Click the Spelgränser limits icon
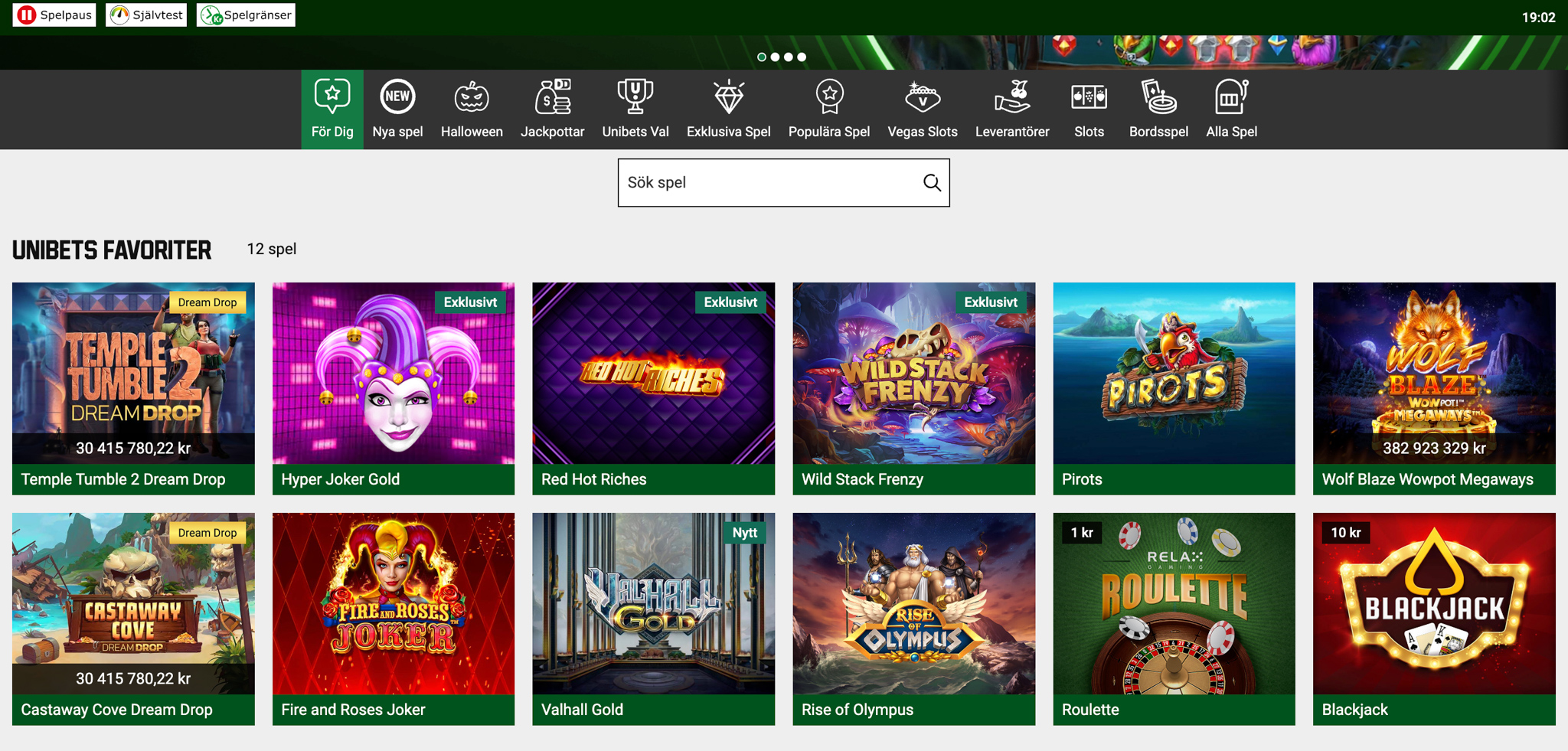The height and width of the screenshot is (751, 1568). (211, 15)
